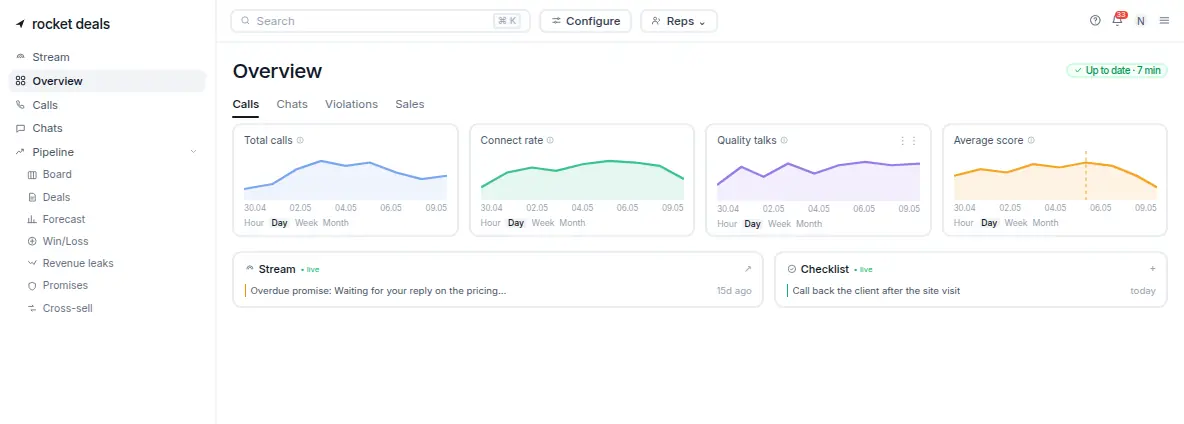
Task: Open Stream in the sidebar
Action: (x=107, y=57)
